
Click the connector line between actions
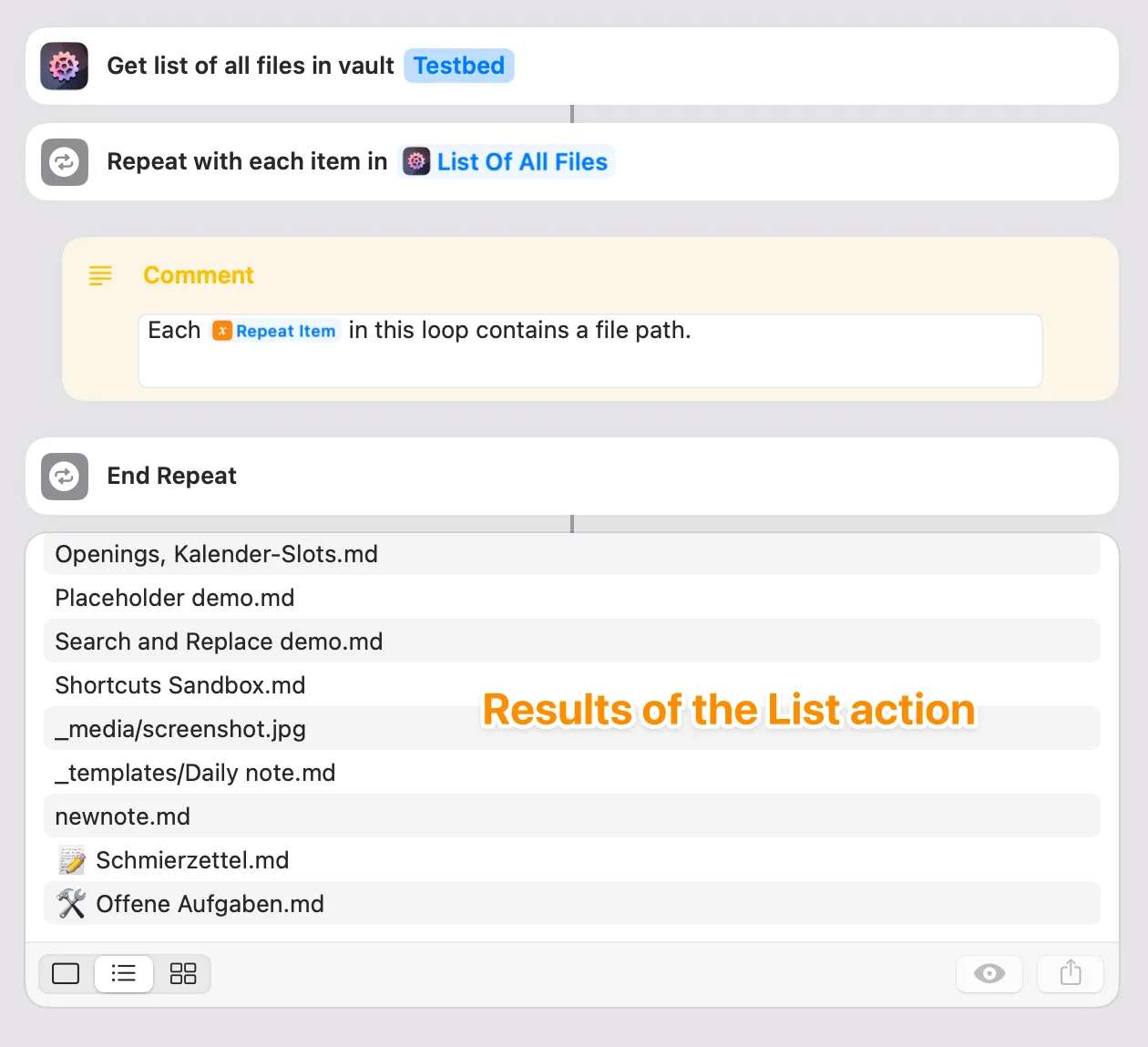pos(572,114)
